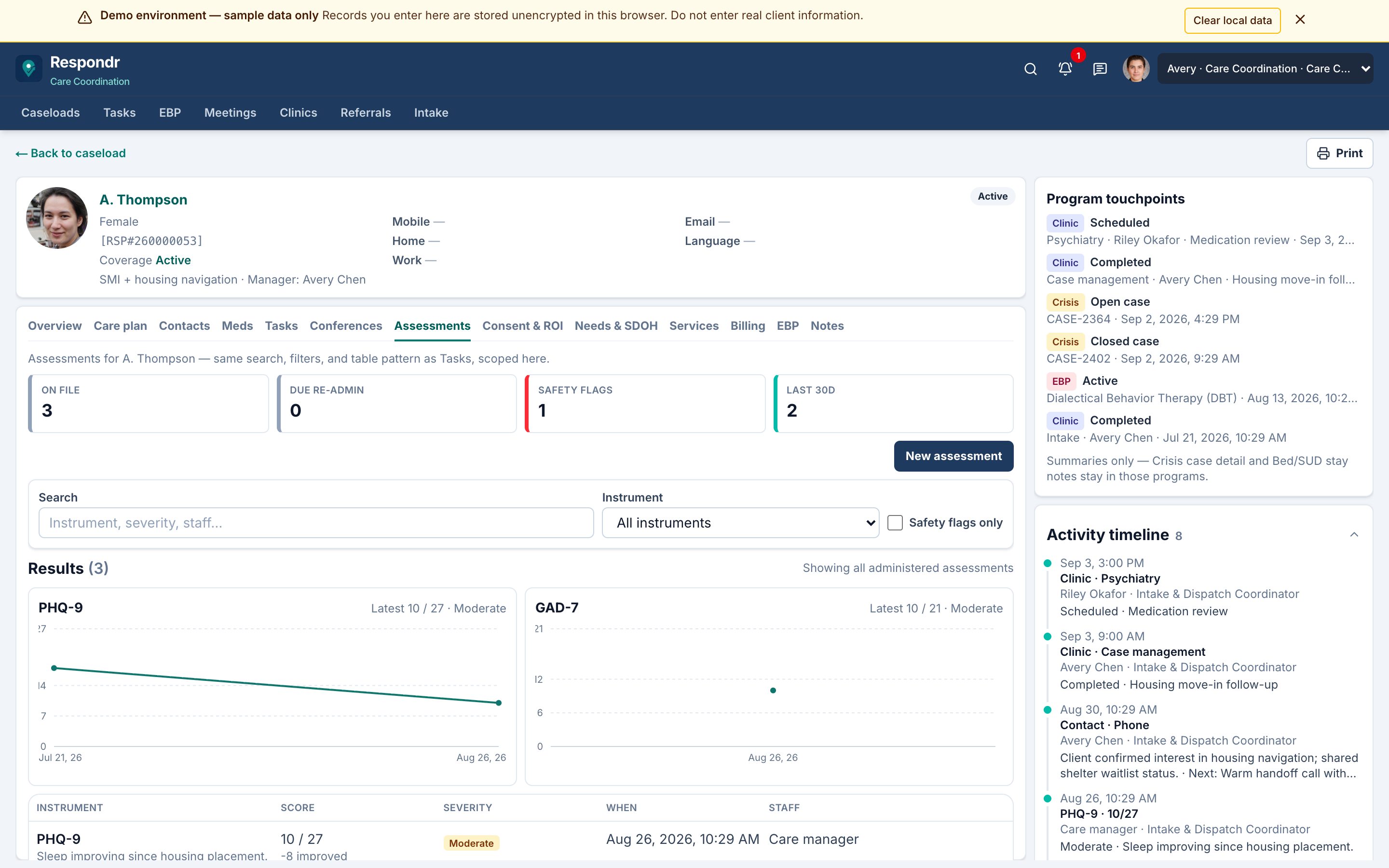
Task: Click the user avatar in header
Action: point(1136,69)
